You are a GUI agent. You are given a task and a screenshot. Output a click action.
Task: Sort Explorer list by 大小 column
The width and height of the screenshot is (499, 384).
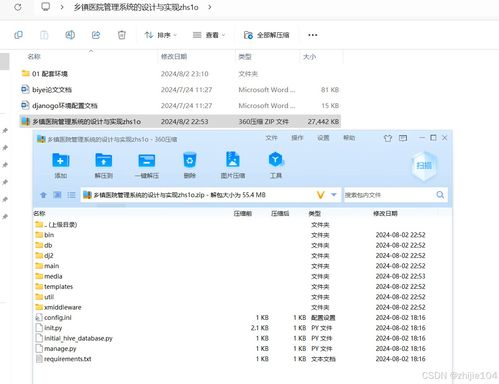tap(309, 57)
